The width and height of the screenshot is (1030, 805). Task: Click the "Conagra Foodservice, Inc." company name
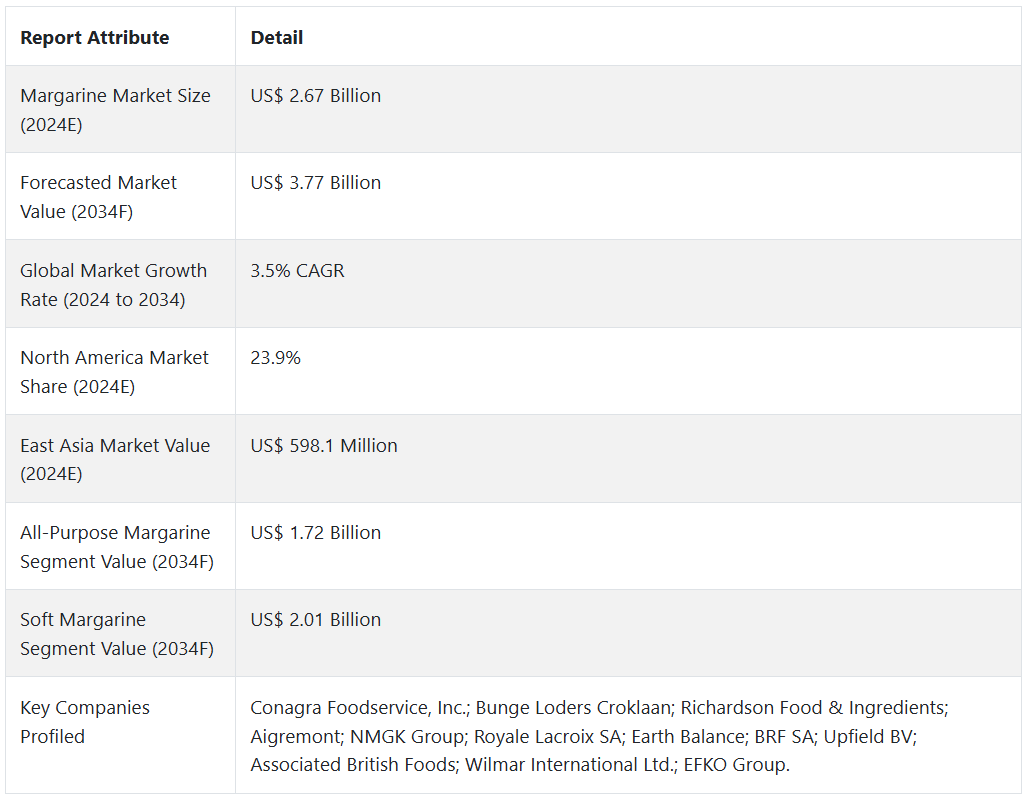[x=358, y=708]
